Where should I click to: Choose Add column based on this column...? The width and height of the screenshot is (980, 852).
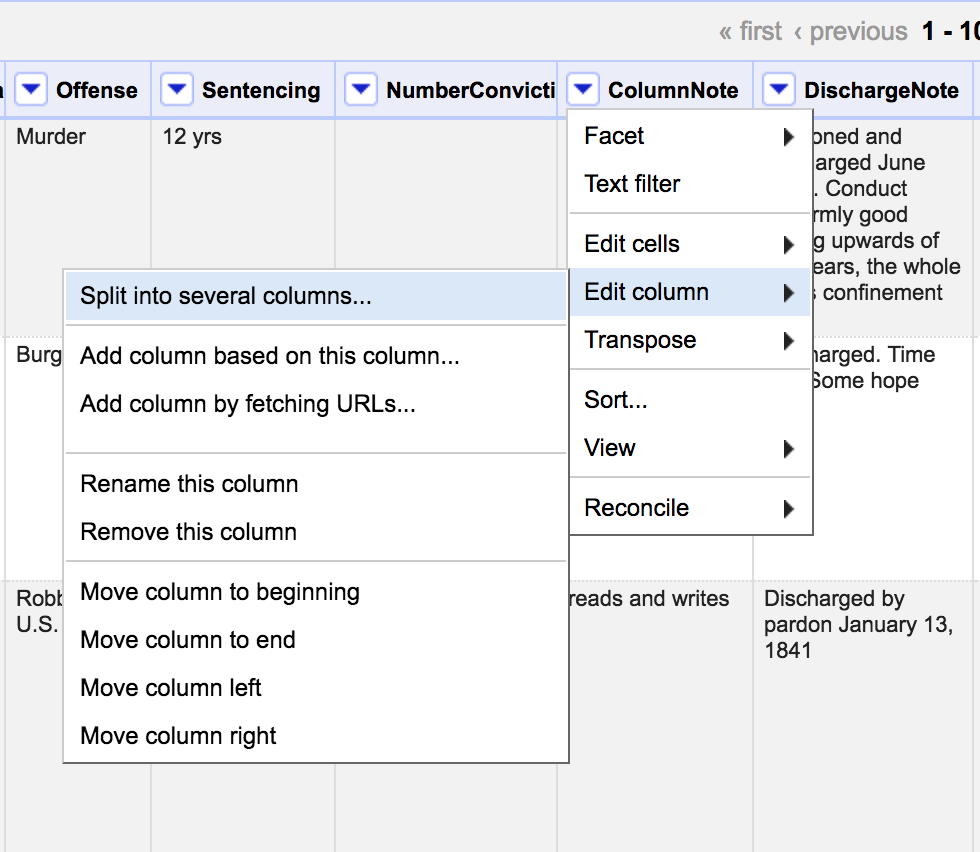point(270,356)
